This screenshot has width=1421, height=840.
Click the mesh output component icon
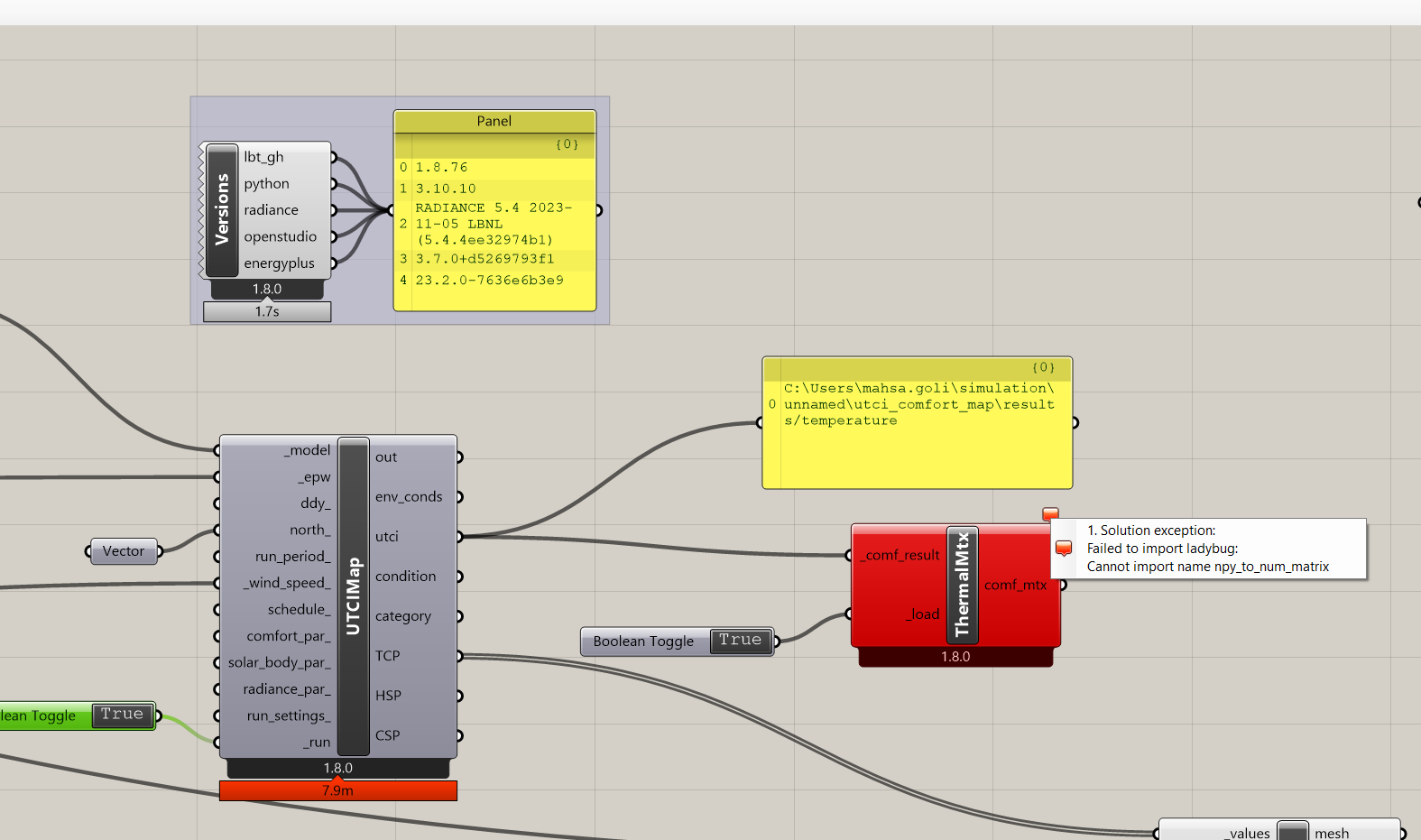point(1293,831)
